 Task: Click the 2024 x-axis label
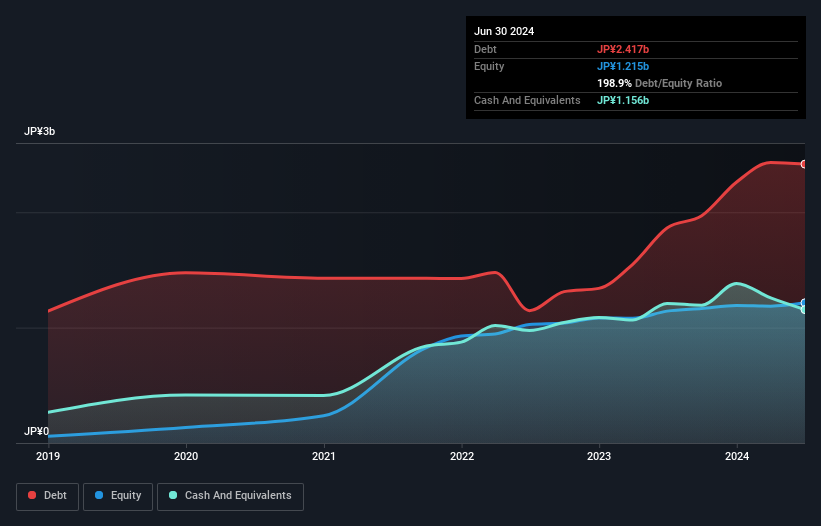[x=737, y=456]
